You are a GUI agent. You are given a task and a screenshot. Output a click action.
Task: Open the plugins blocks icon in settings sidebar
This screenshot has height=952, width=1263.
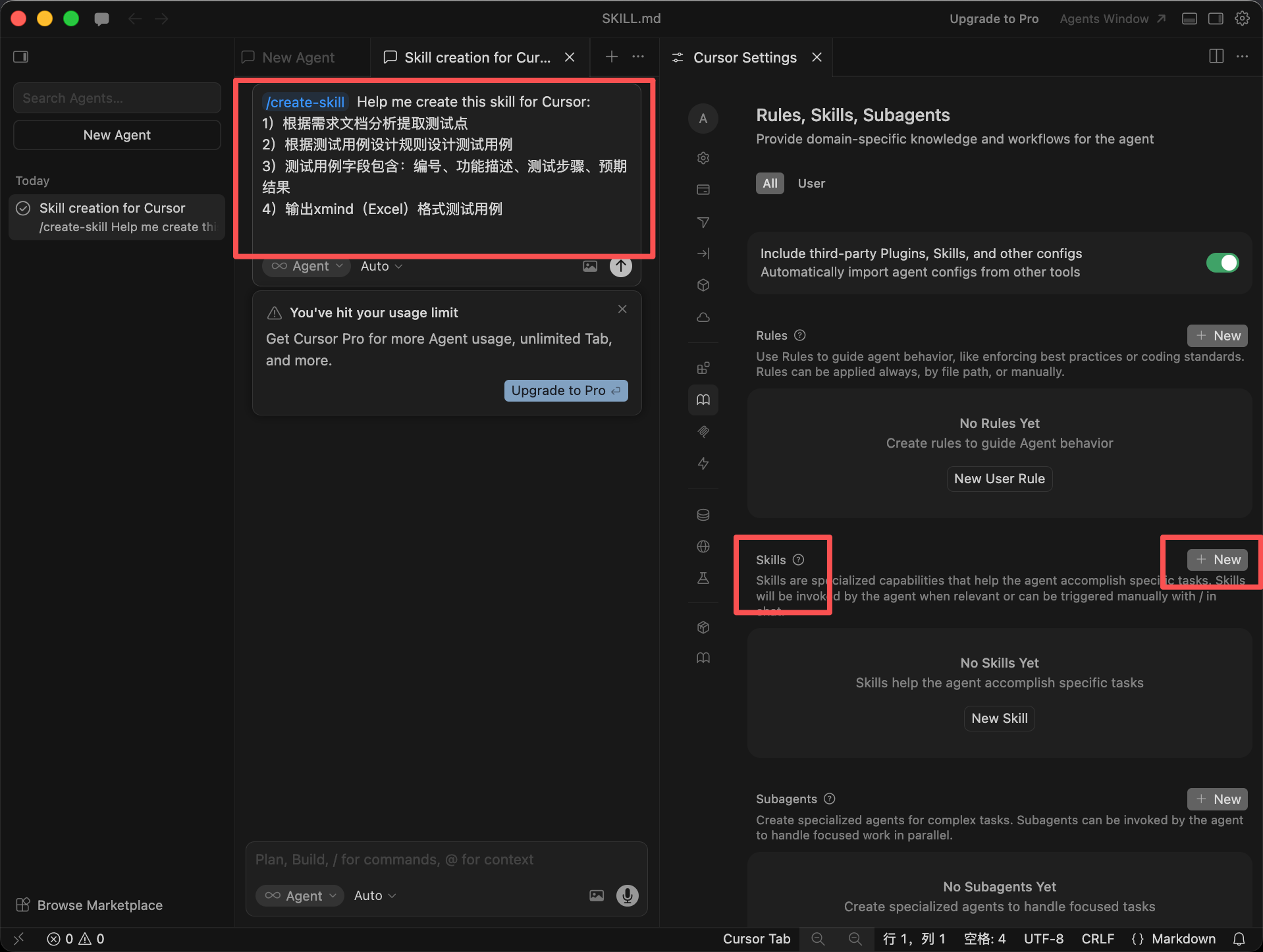pyautogui.click(x=703, y=368)
